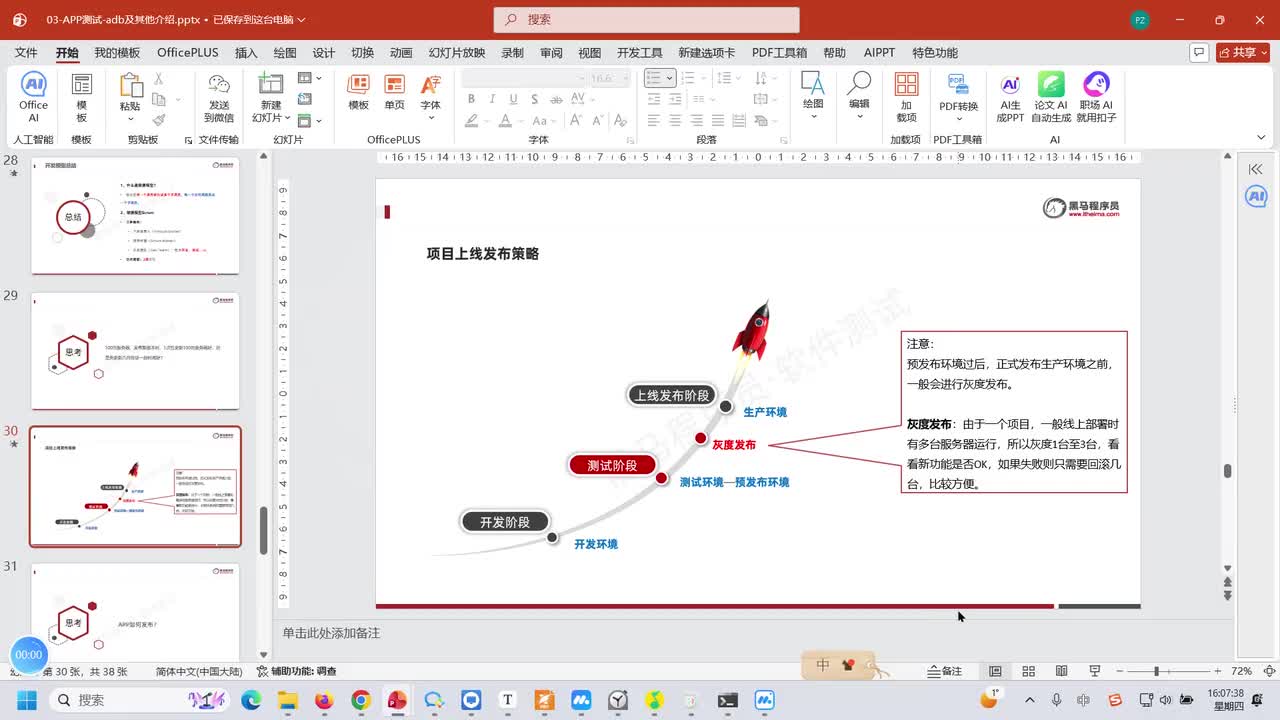Launch 职场 AI 就用扣子 tool
This screenshot has height=720, width=1280.
(x=1096, y=97)
